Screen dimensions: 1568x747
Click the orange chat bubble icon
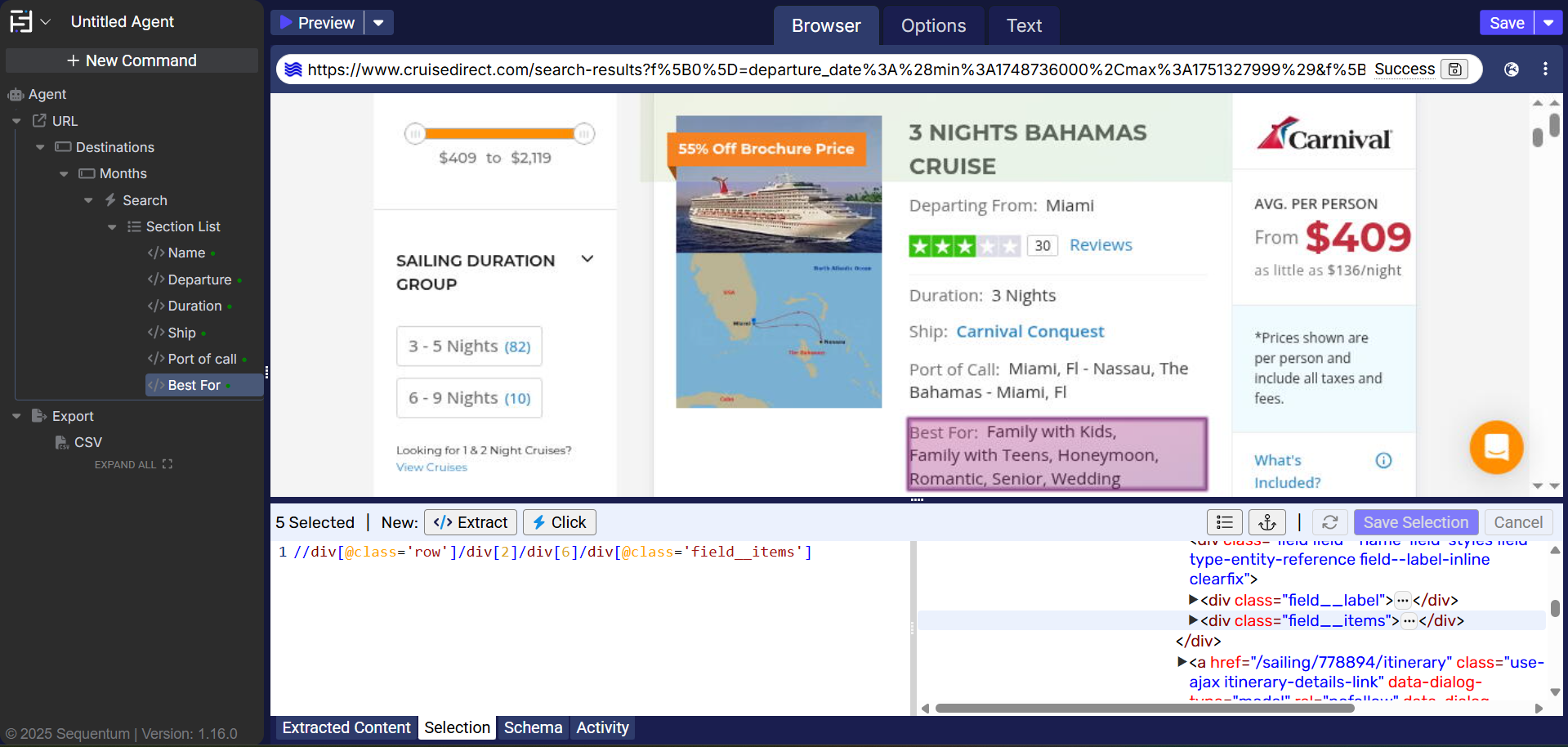click(x=1496, y=447)
